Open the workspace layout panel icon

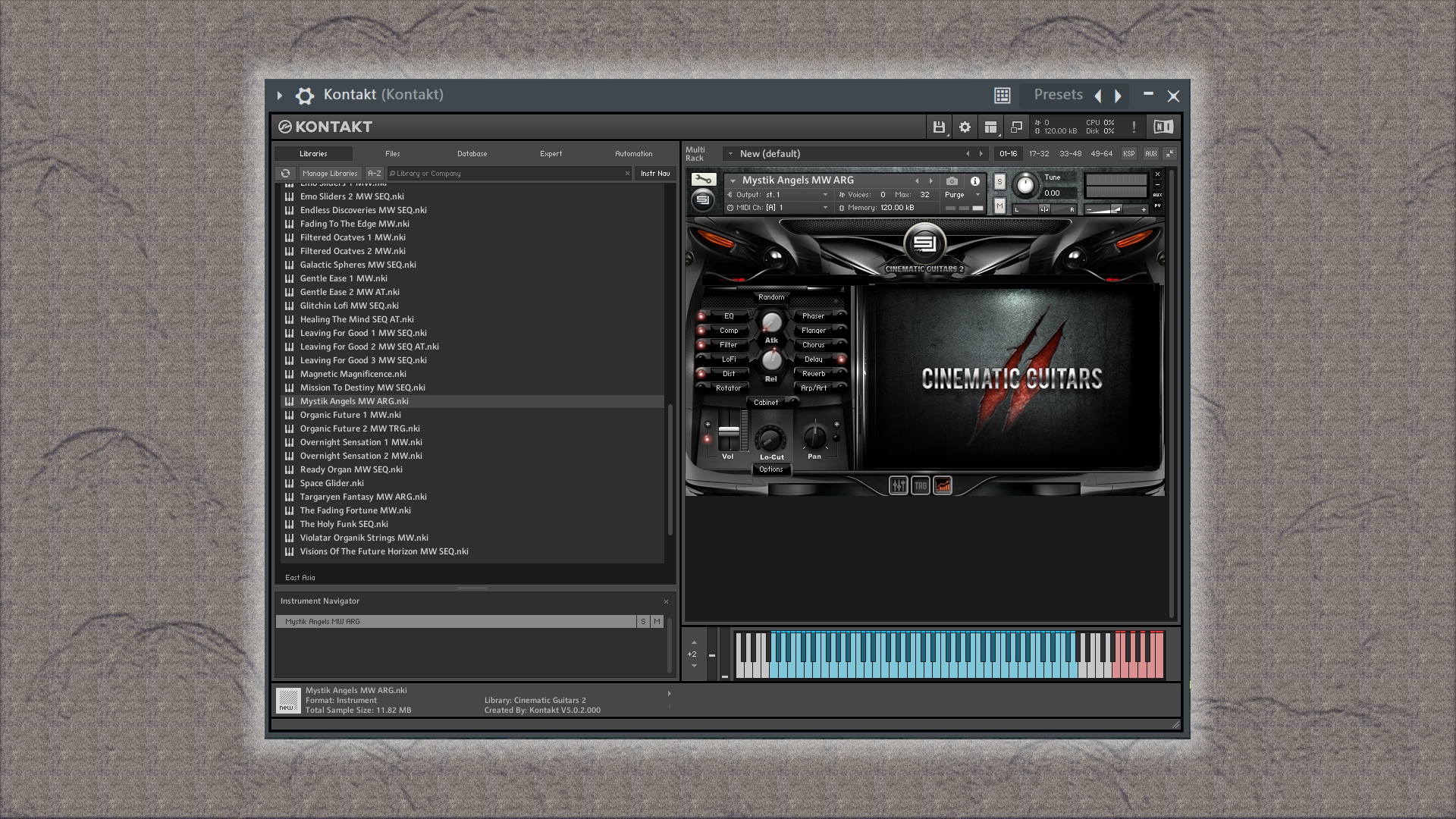click(x=990, y=127)
